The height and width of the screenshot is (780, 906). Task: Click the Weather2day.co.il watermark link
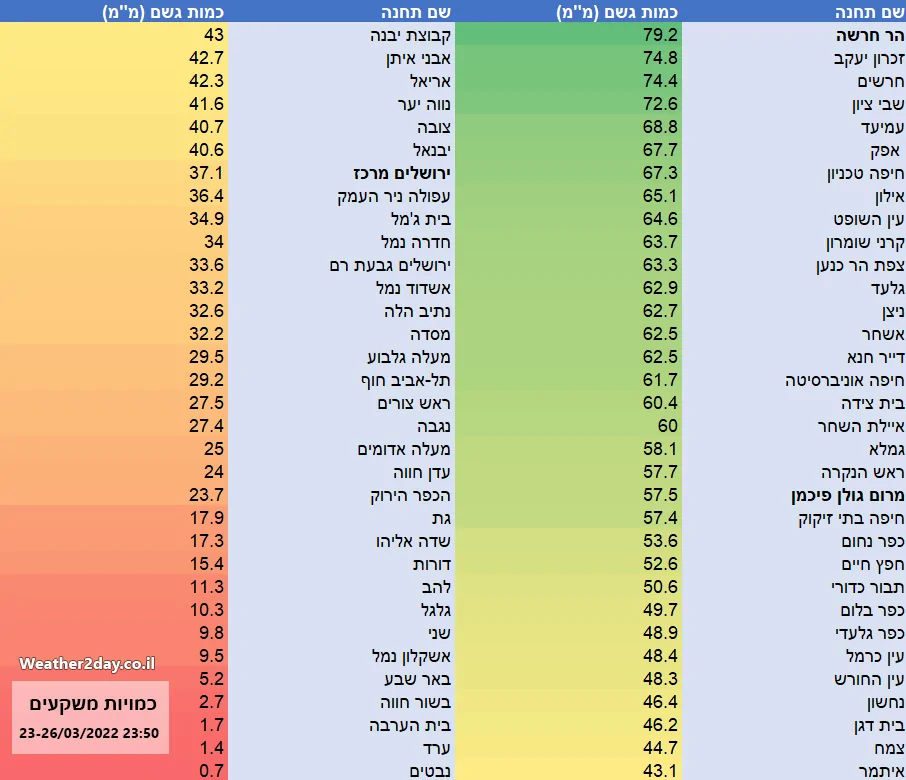(x=86, y=663)
